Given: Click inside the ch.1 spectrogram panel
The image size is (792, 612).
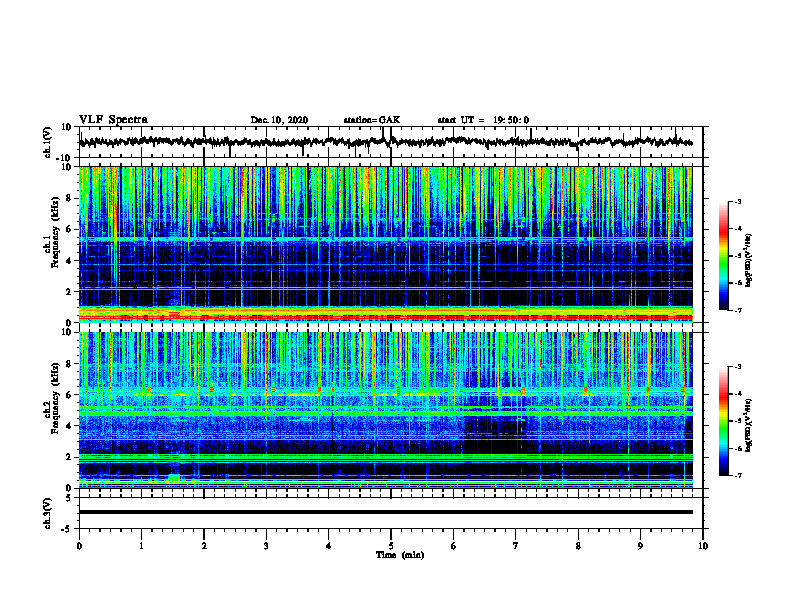Looking at the screenshot, I should (386, 244).
